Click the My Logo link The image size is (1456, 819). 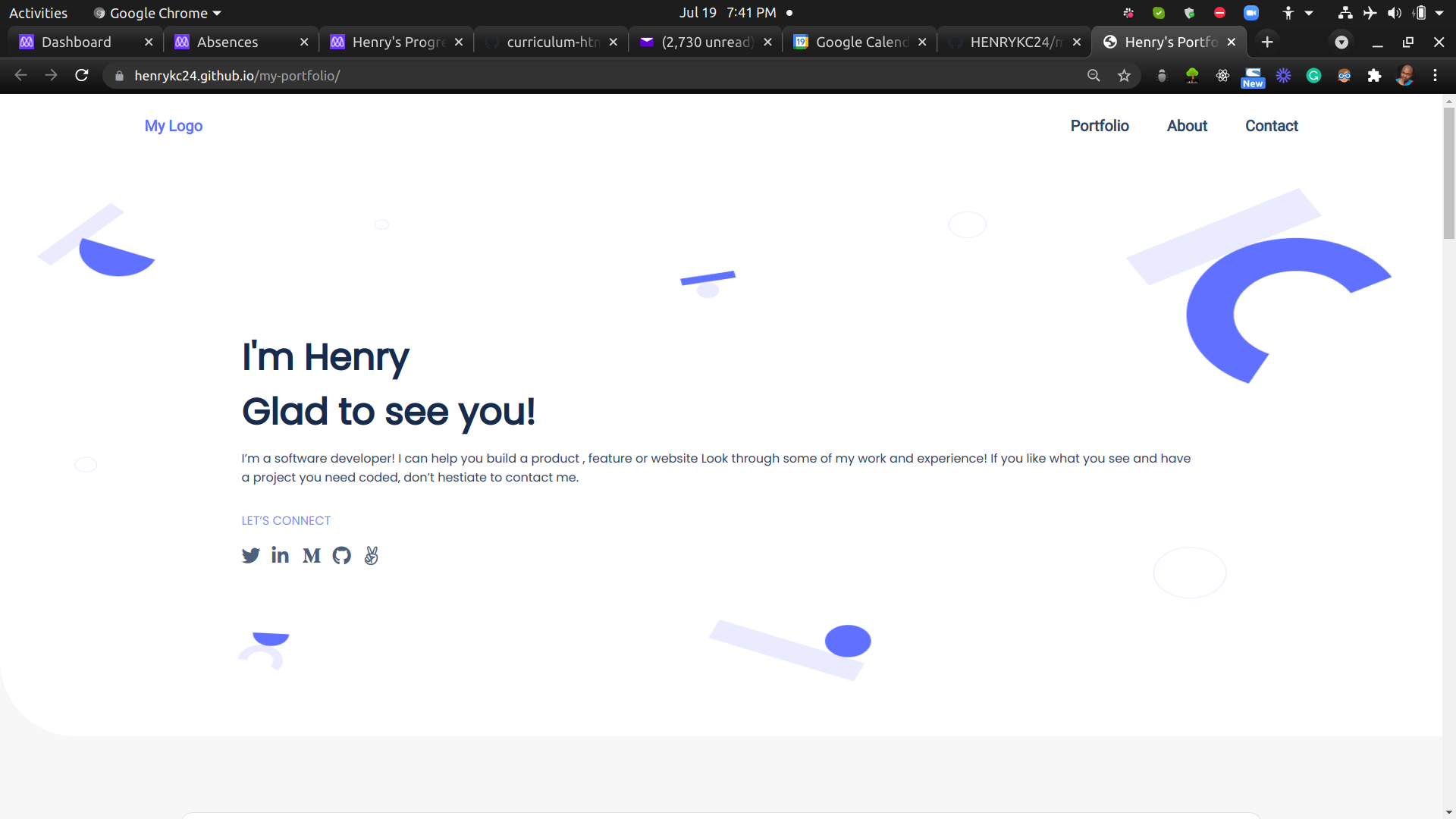pyautogui.click(x=174, y=126)
